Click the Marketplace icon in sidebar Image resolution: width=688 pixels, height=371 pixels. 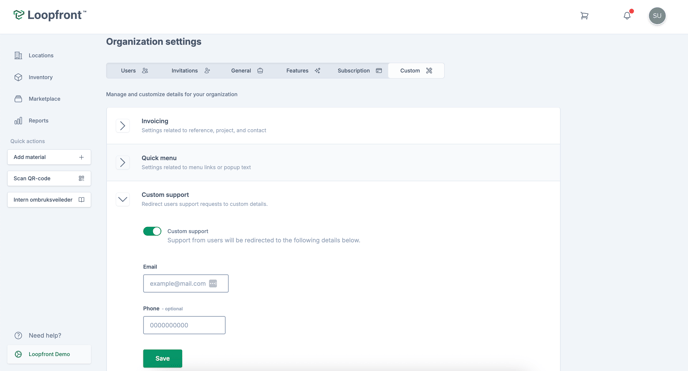pos(18,99)
